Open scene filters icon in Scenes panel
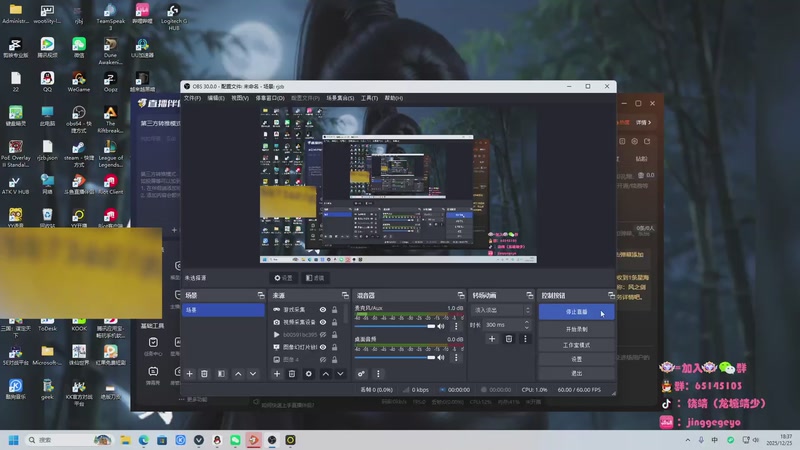 [221, 374]
